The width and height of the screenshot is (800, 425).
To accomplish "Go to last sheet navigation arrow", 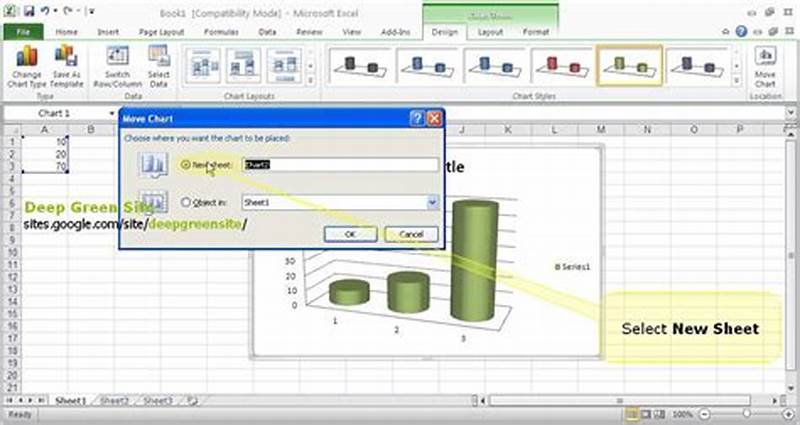I will (41, 401).
